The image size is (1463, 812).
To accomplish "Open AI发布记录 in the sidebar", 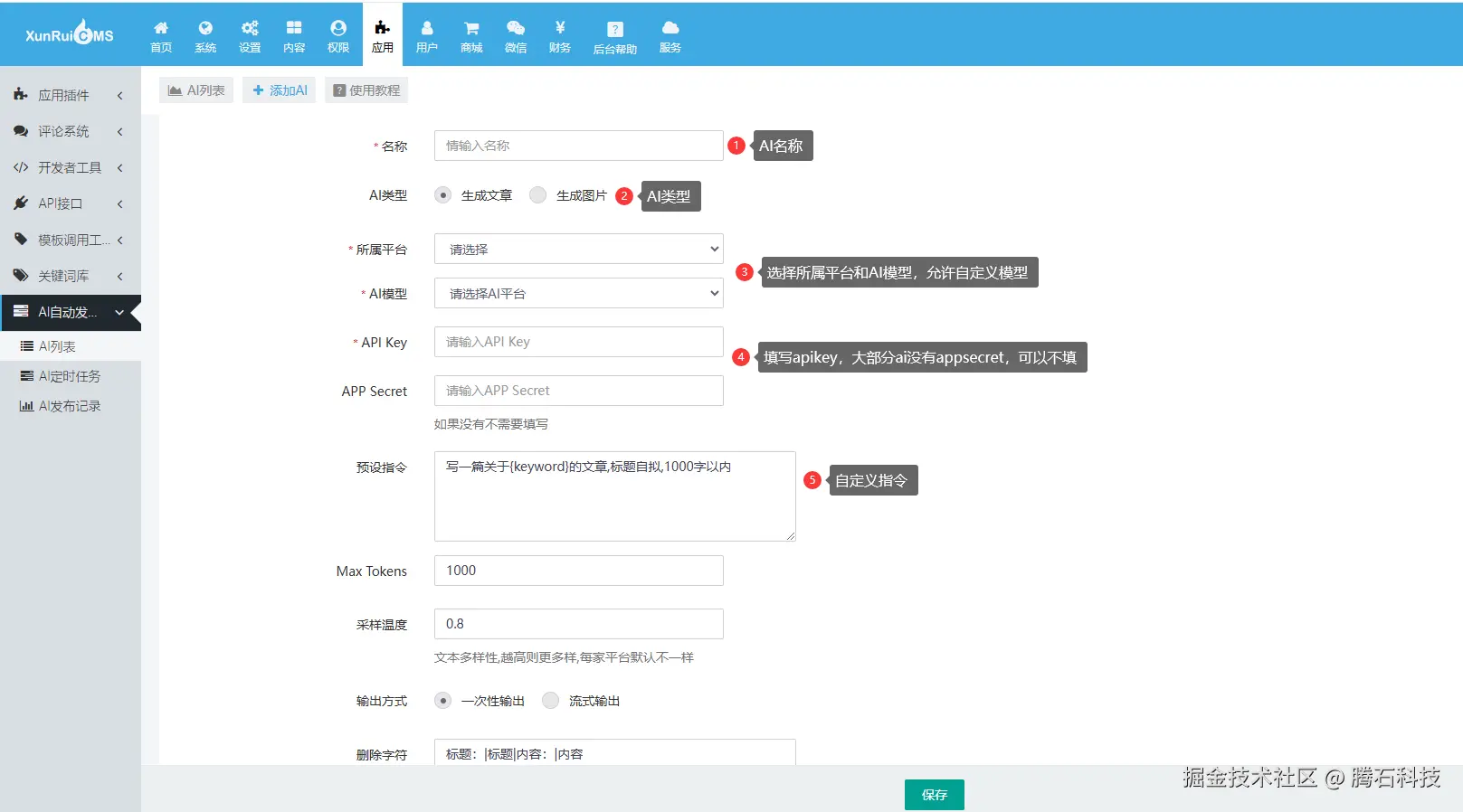I will [x=71, y=406].
